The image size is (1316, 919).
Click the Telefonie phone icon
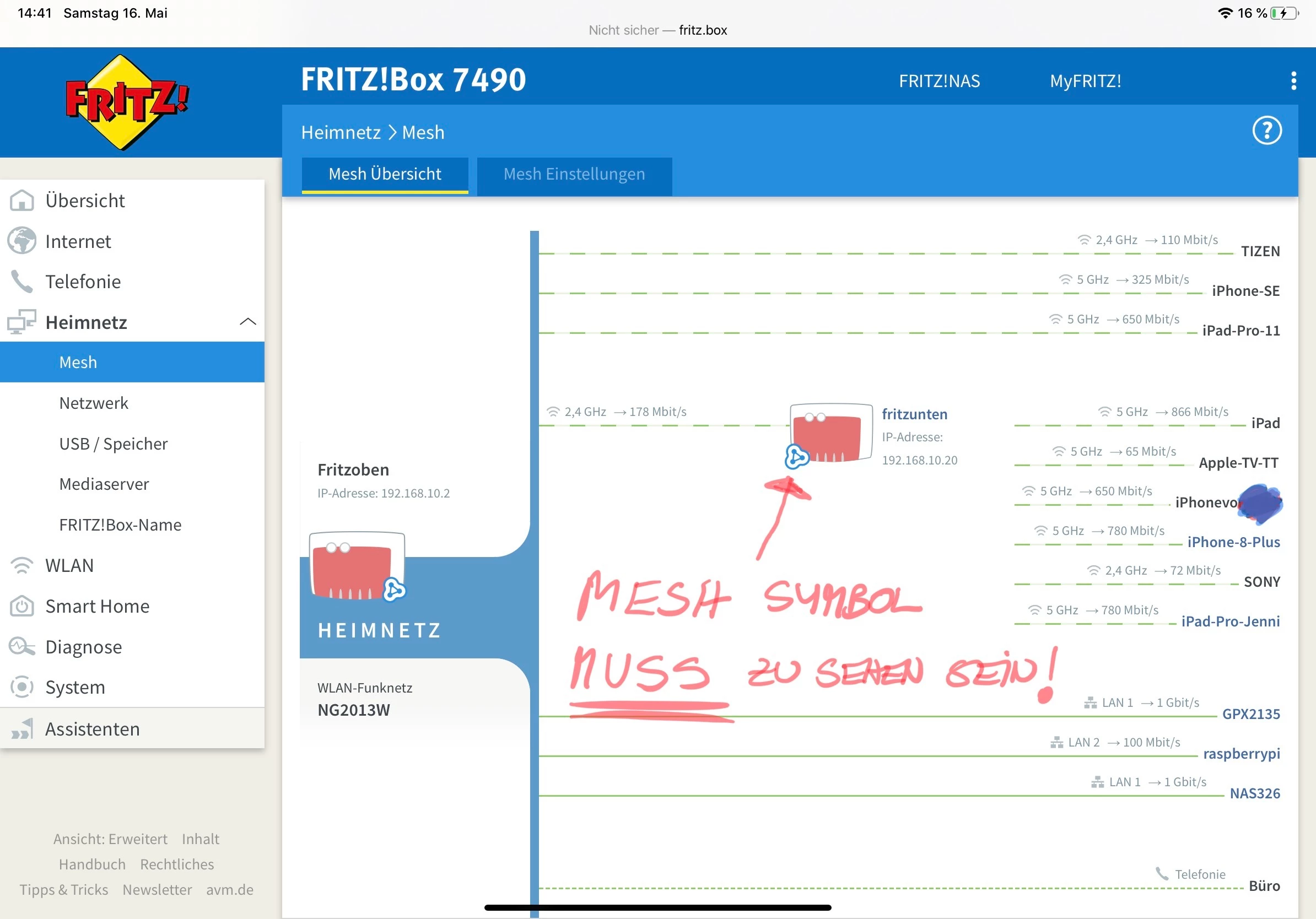click(22, 282)
